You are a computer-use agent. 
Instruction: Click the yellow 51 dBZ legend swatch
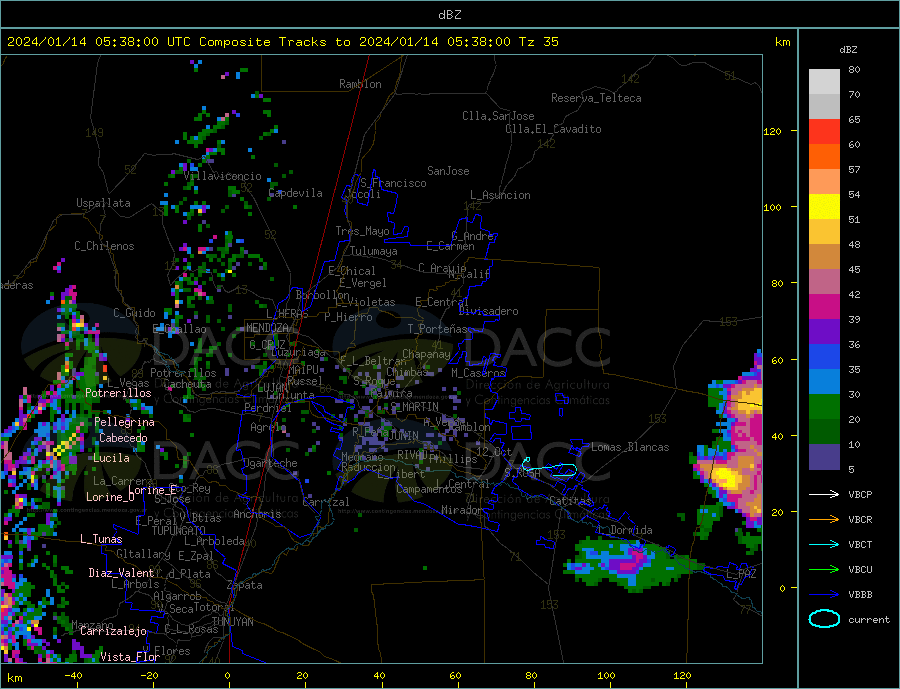pyautogui.click(x=824, y=207)
